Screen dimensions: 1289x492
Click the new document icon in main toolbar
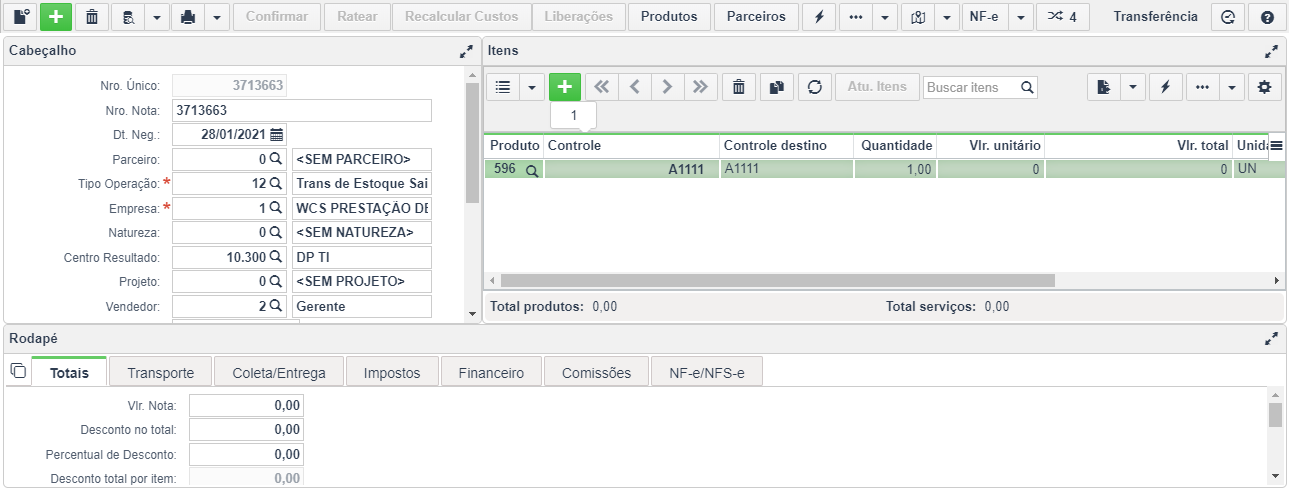point(21,17)
